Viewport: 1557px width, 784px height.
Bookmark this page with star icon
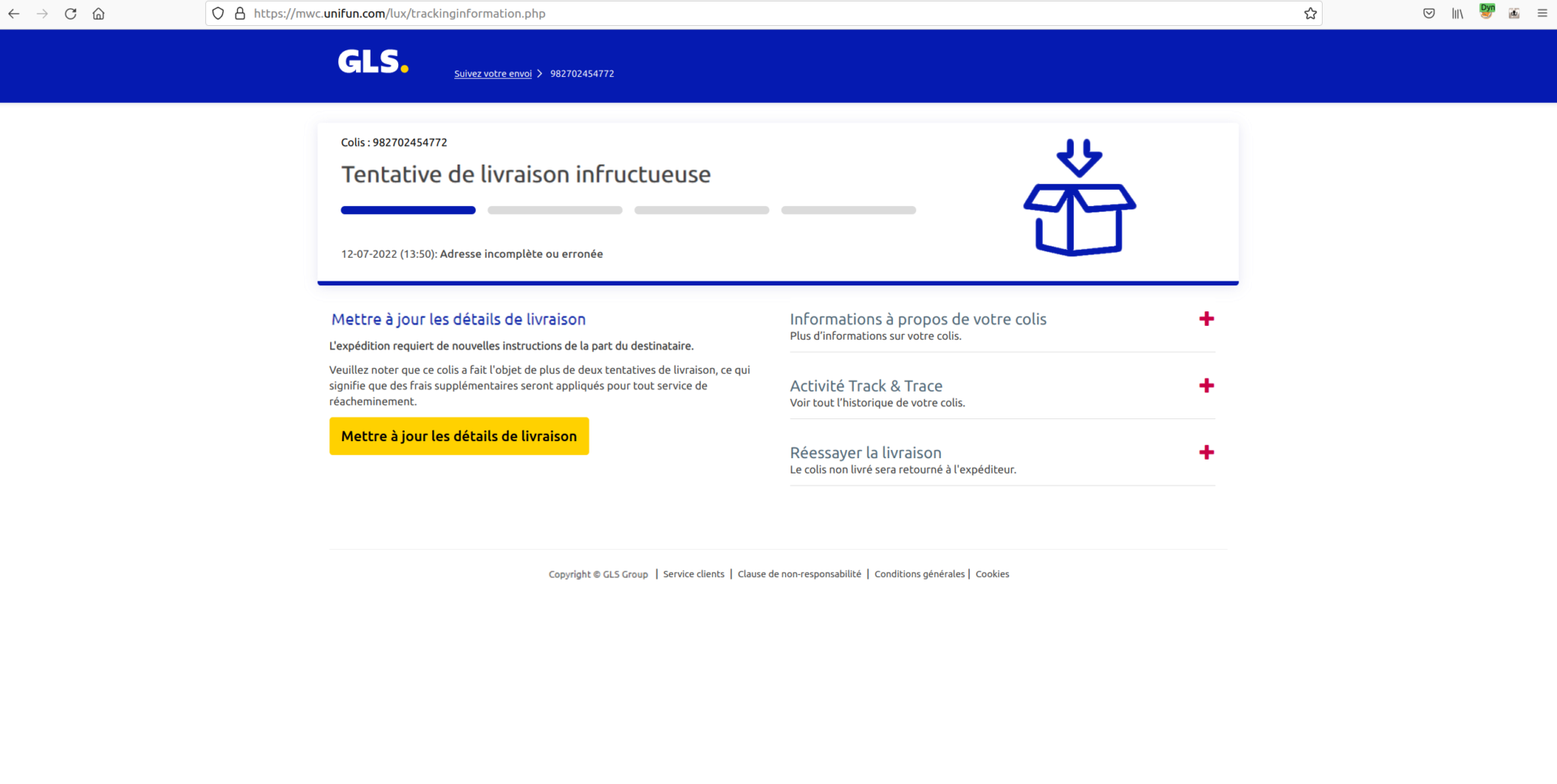[1310, 14]
